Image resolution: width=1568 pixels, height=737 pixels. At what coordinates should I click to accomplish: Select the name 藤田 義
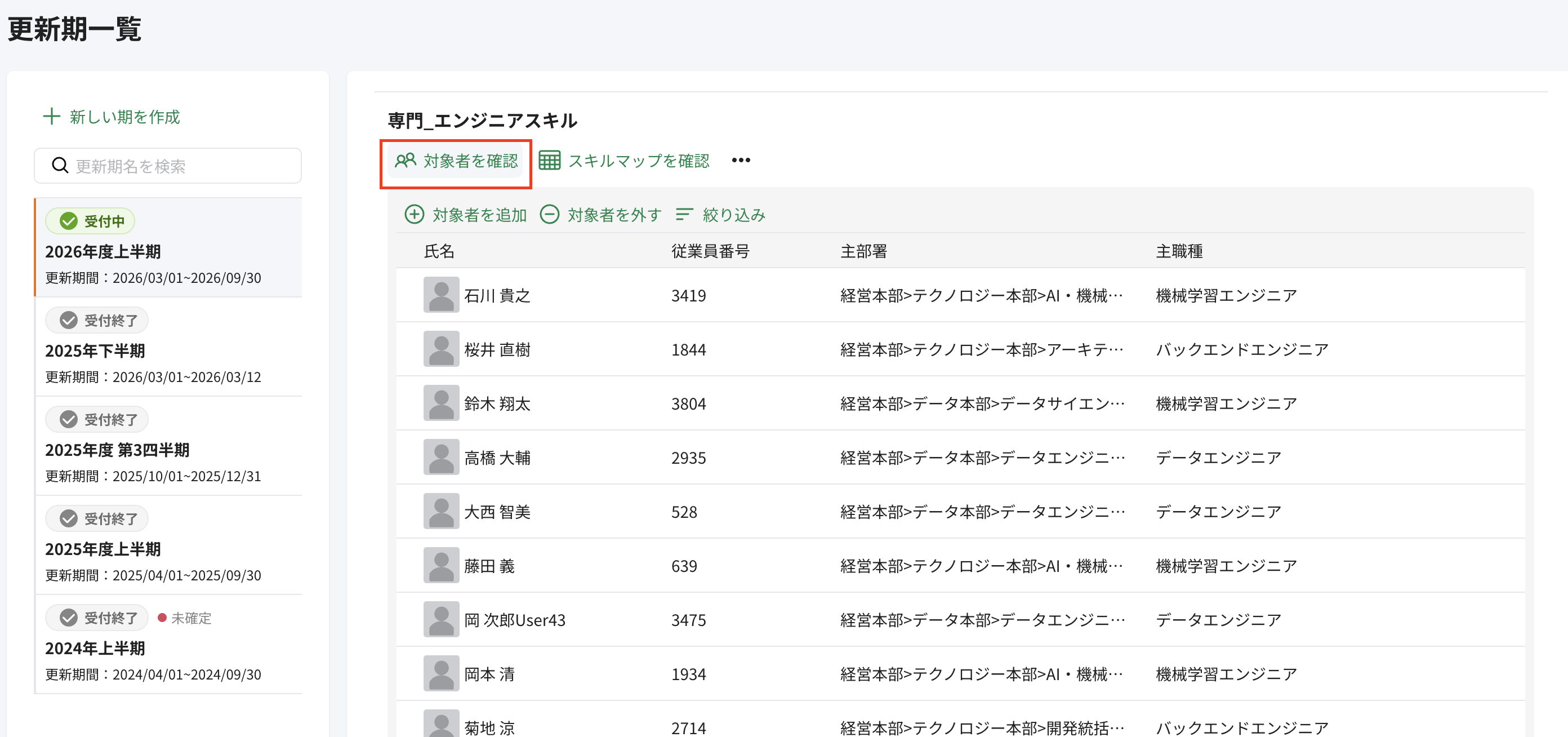click(x=489, y=566)
